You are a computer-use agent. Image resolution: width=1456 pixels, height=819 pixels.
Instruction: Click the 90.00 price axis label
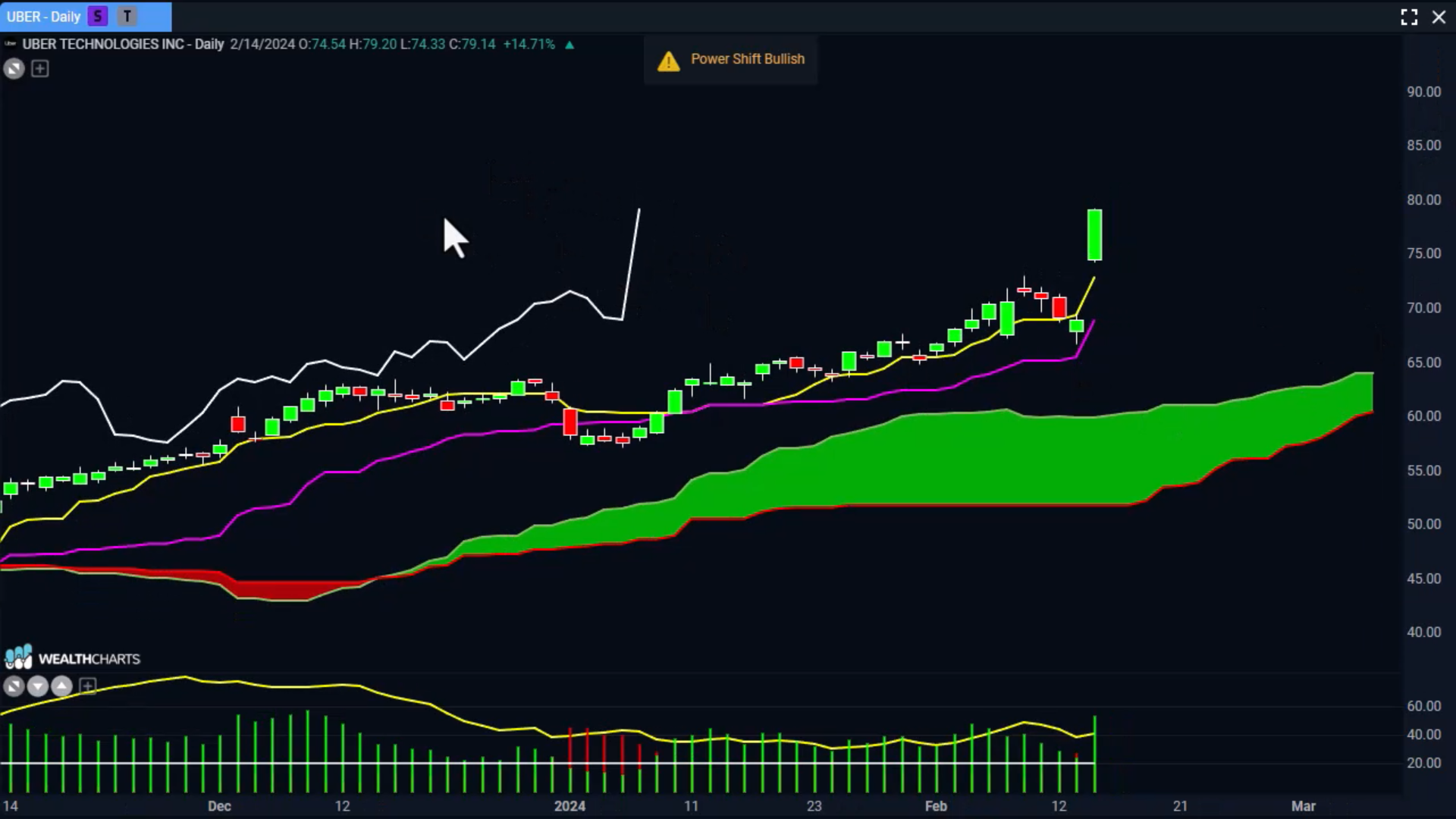pos(1423,92)
